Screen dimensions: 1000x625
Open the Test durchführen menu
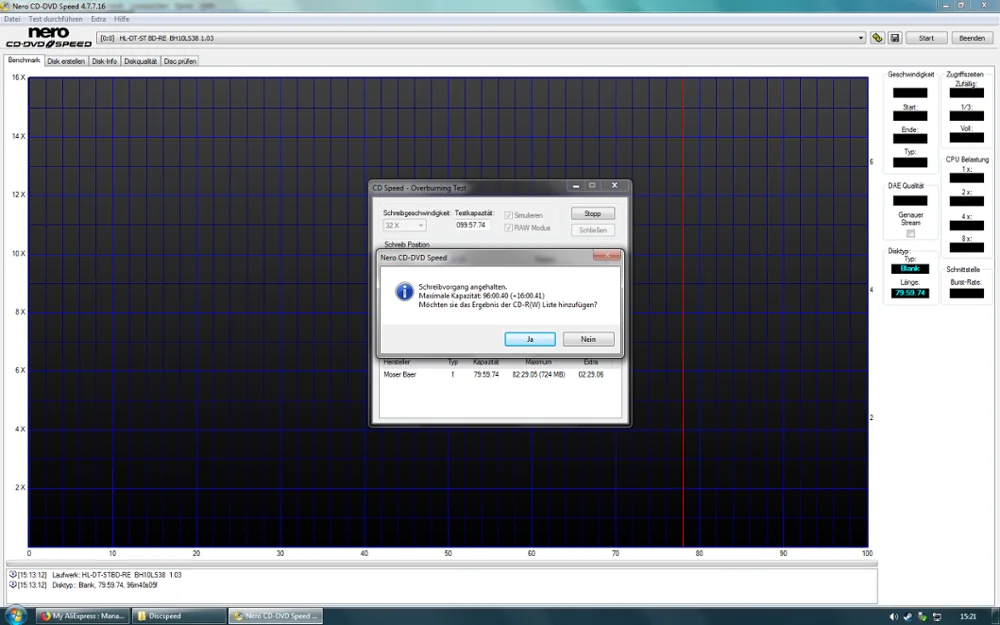coord(55,19)
